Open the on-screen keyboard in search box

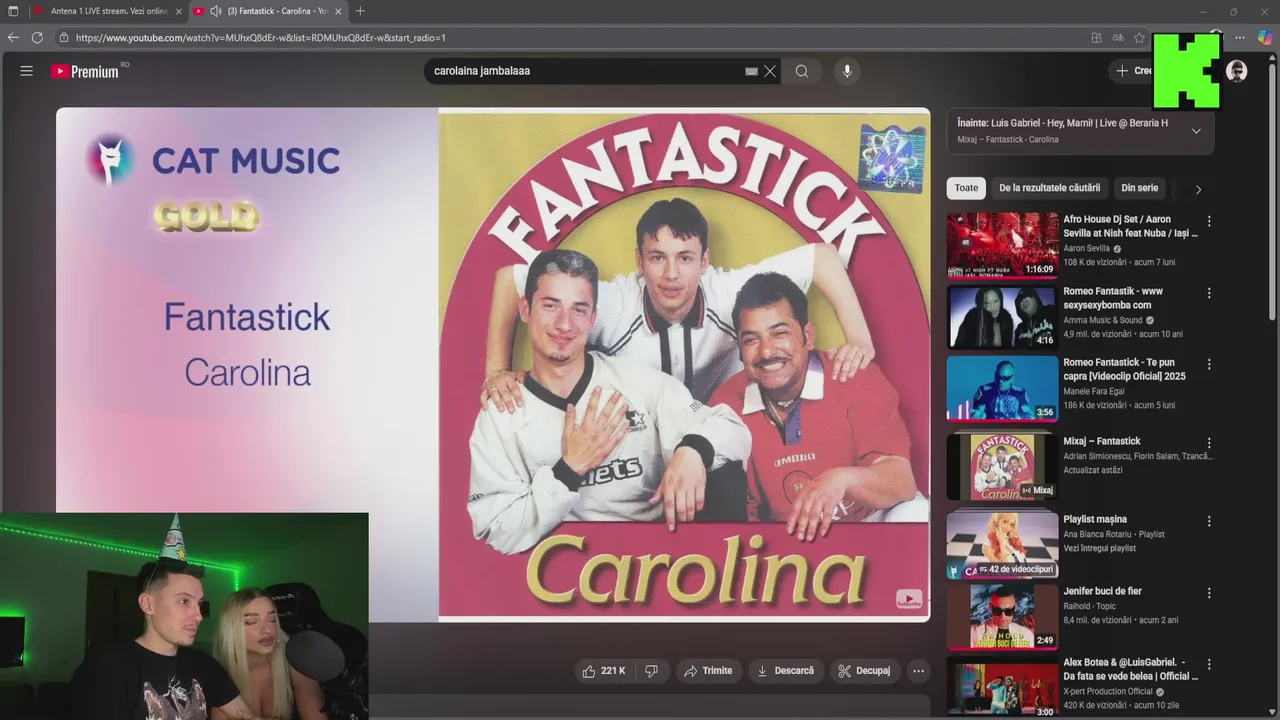point(751,72)
